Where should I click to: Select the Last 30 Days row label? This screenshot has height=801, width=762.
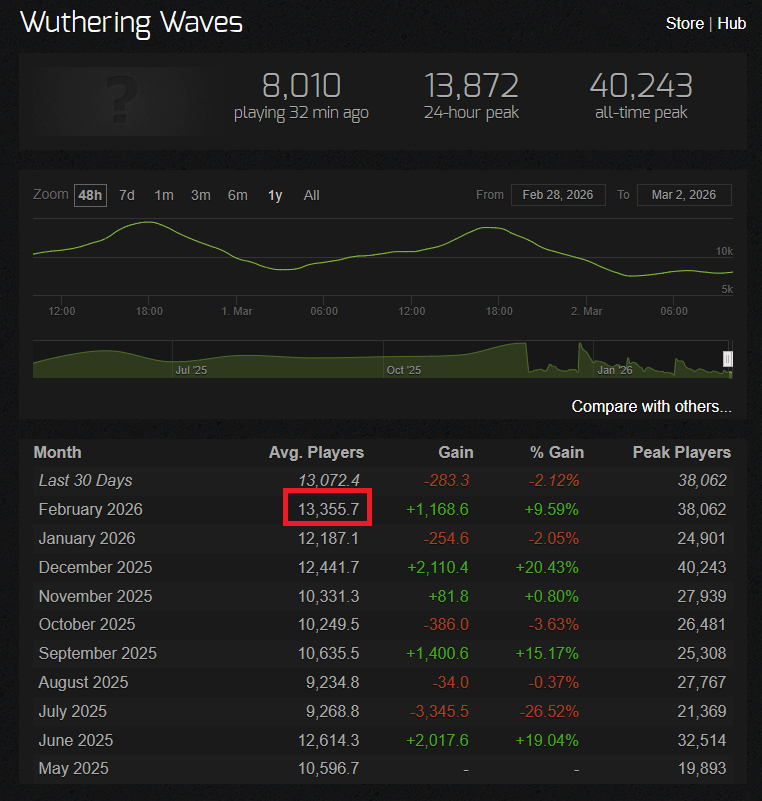coord(85,481)
